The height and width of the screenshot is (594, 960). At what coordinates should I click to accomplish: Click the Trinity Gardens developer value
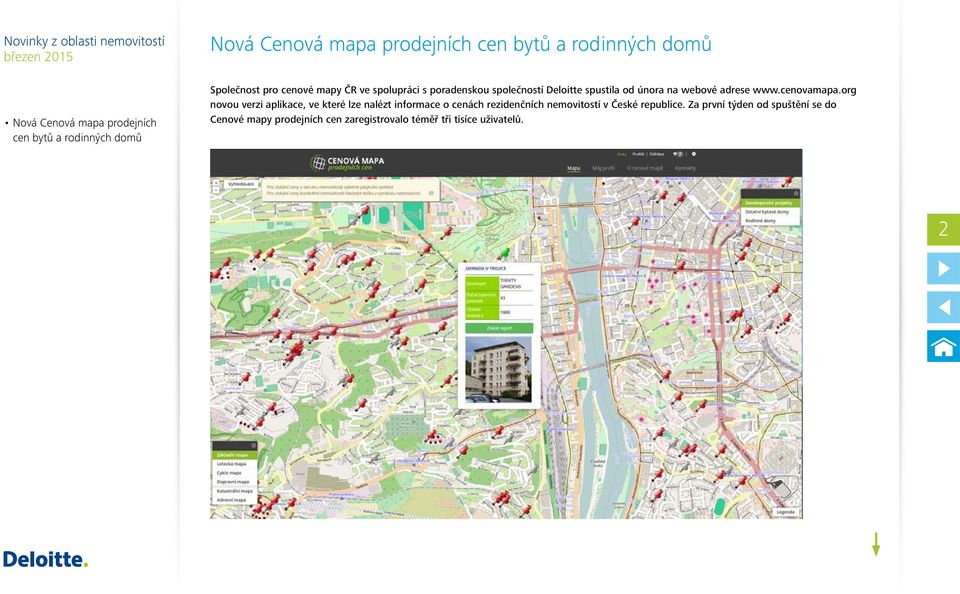(511, 284)
